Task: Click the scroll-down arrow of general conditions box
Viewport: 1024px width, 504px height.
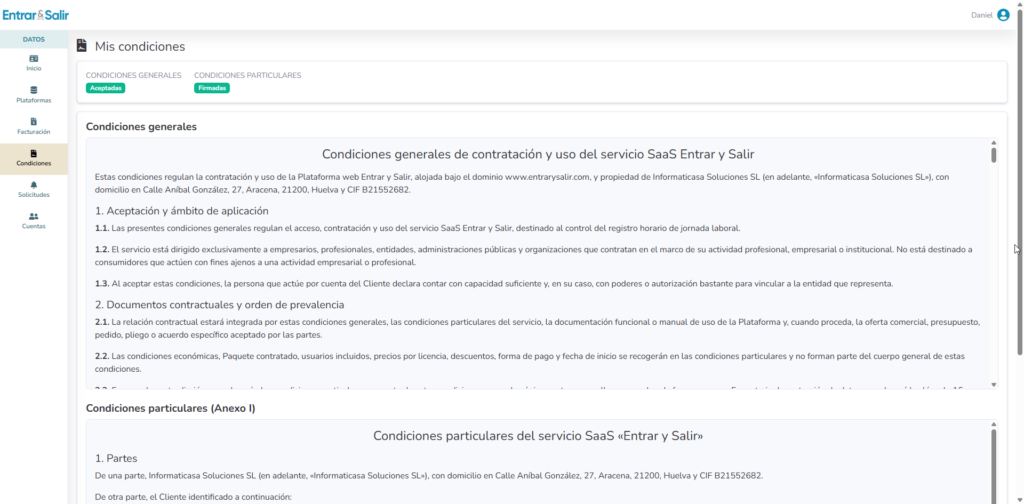Action: [x=993, y=385]
